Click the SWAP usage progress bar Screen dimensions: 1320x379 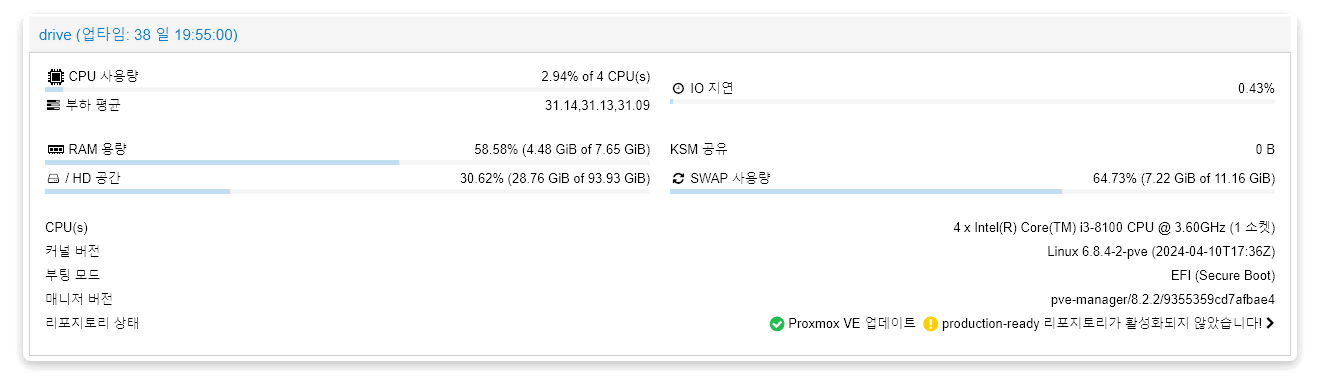[972, 191]
